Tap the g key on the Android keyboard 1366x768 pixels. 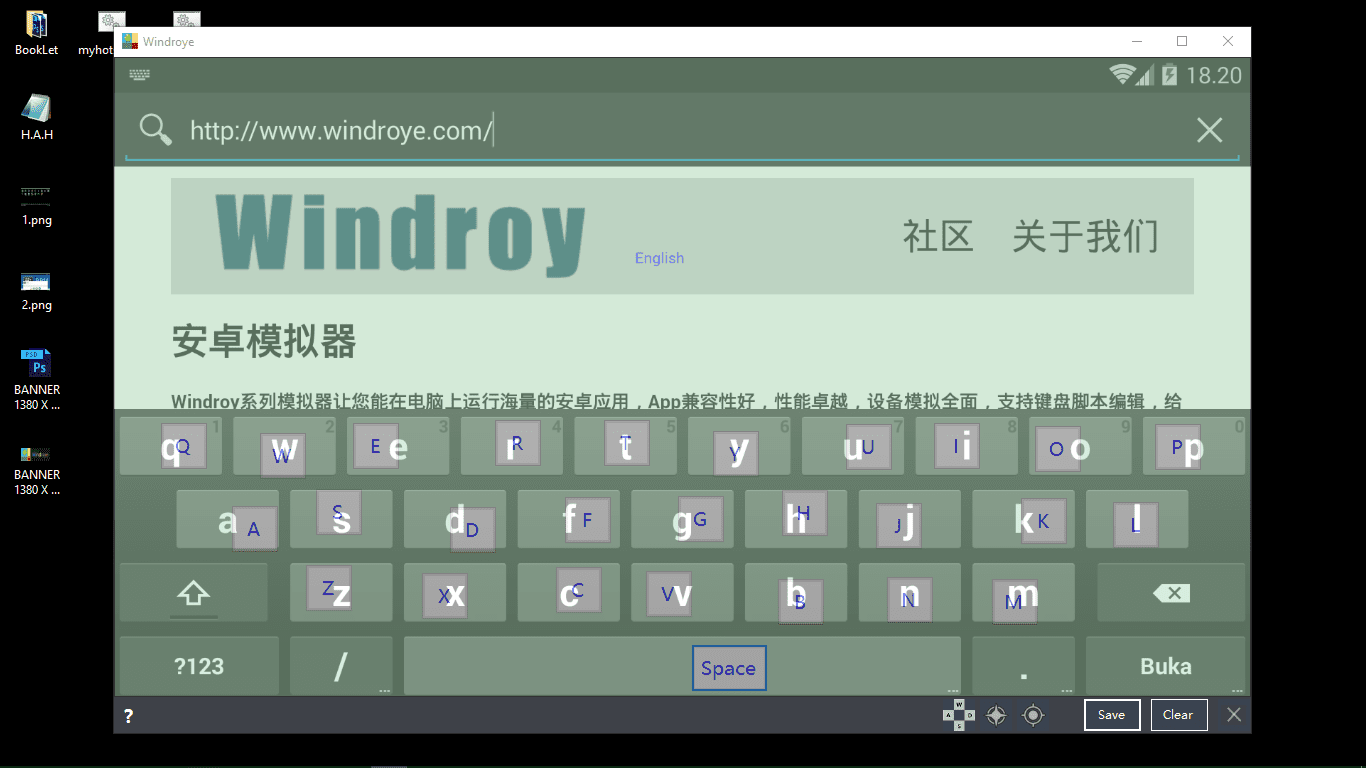[682, 520]
